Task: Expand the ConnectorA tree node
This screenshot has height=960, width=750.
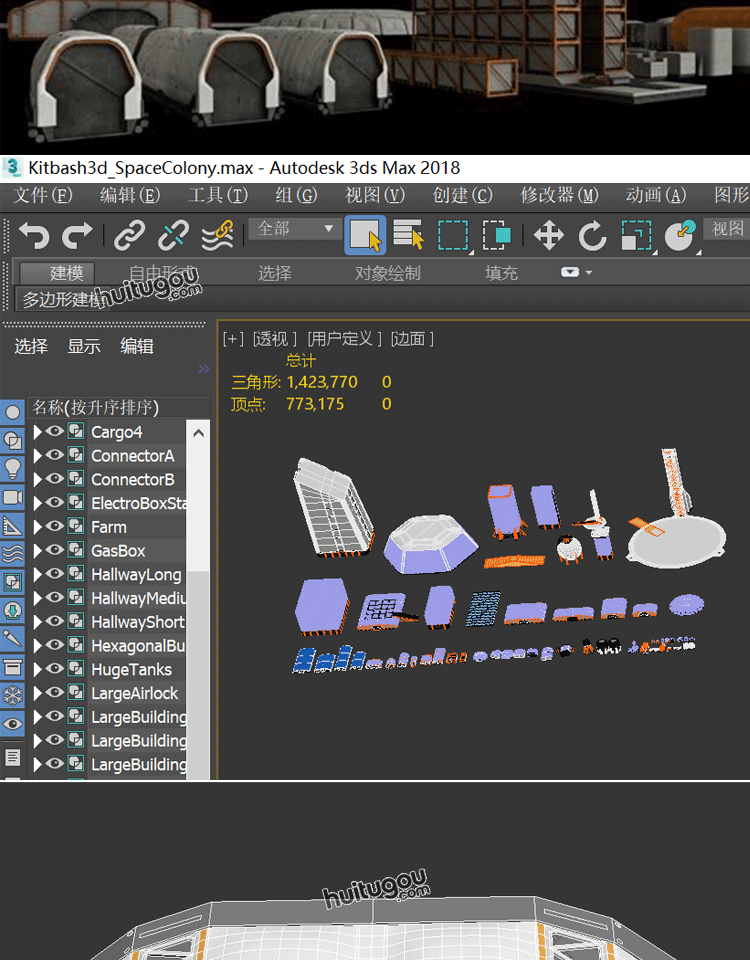Action: click(37, 456)
